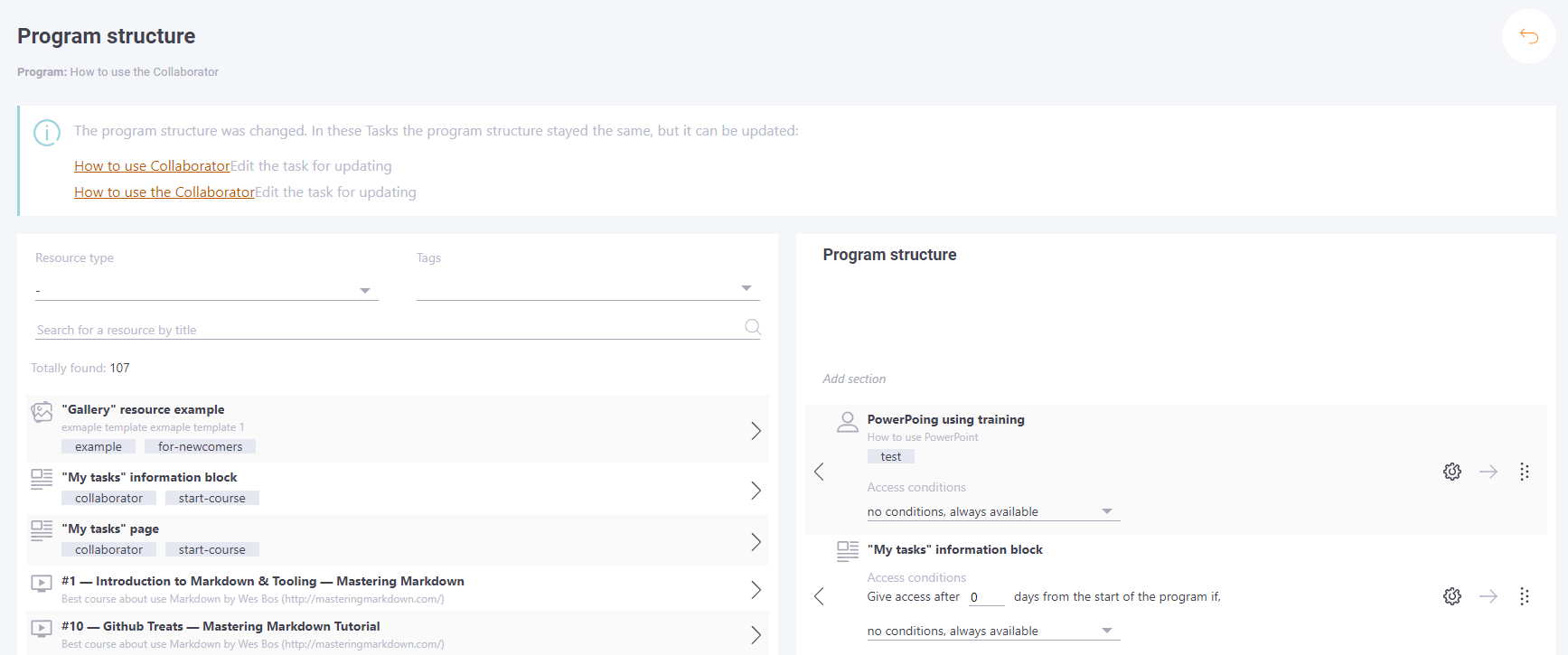Click collaborator tag under "My tasks" information block

[x=108, y=498]
